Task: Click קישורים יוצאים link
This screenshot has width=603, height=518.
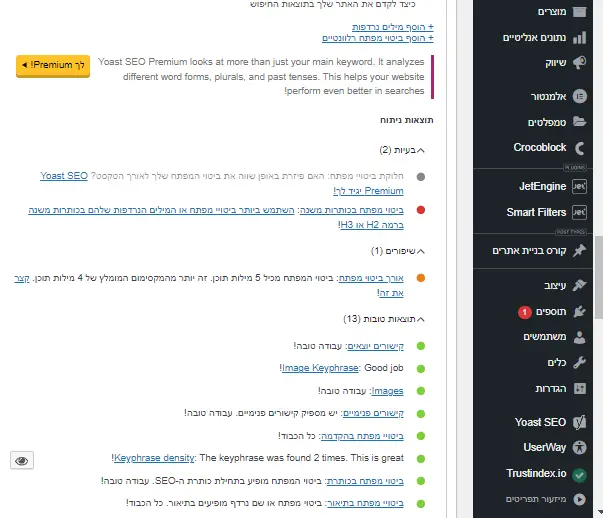Action: tap(375, 346)
